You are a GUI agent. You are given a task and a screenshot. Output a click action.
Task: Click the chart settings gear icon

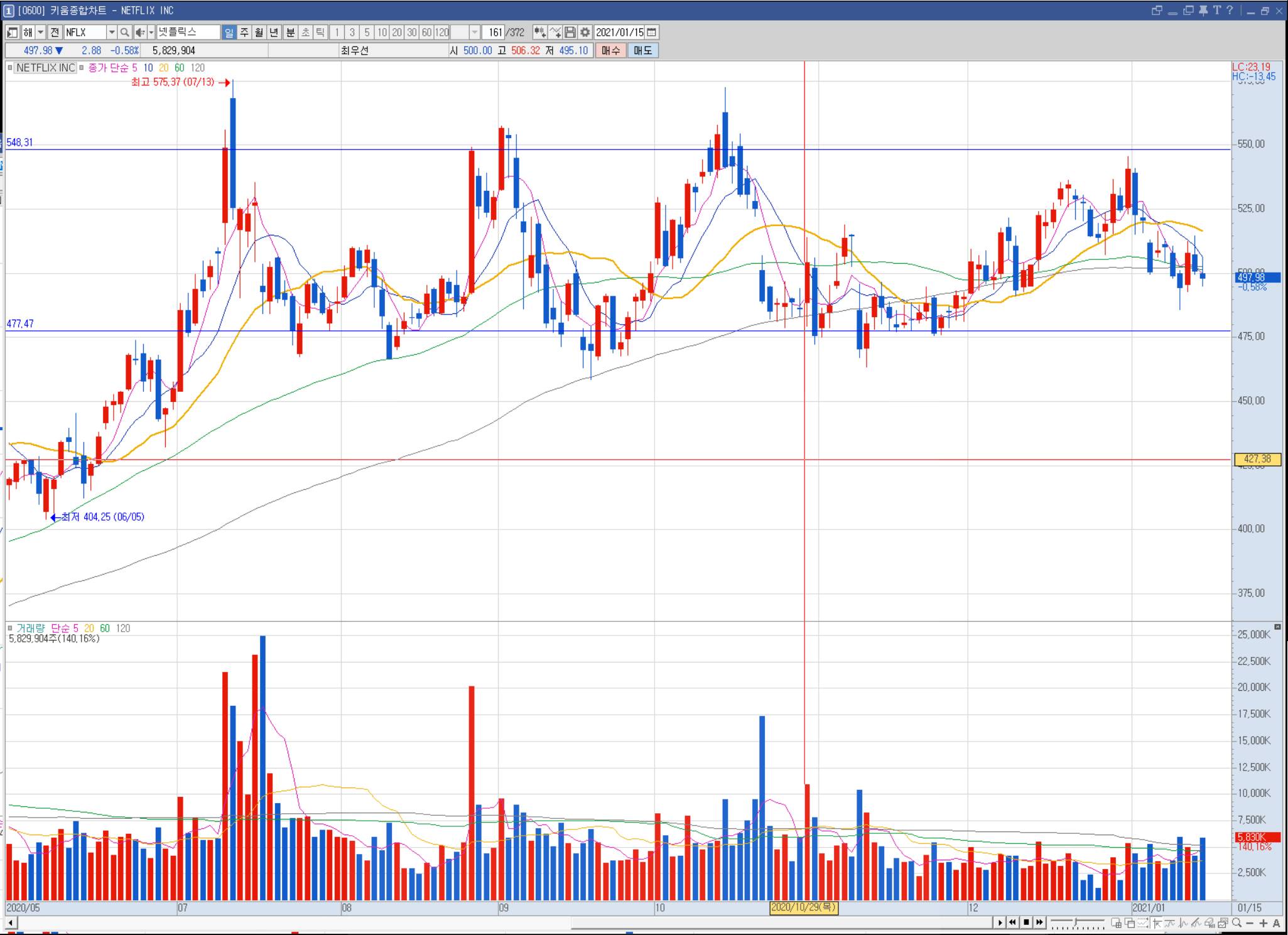(585, 33)
